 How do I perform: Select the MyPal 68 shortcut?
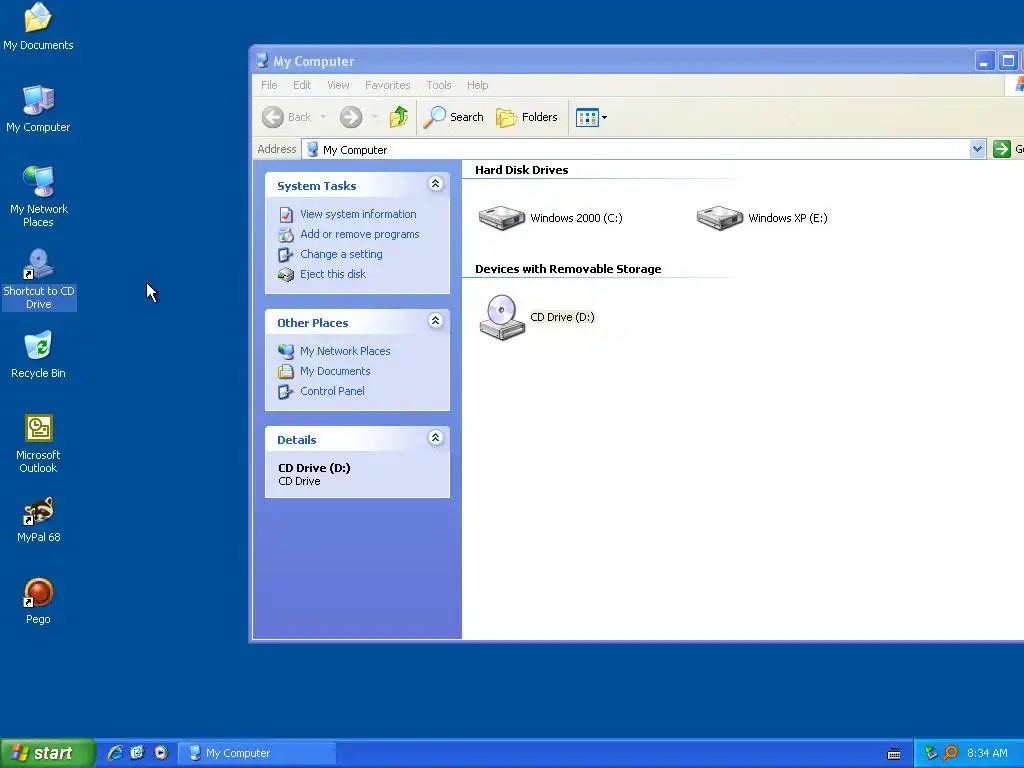pos(38,519)
